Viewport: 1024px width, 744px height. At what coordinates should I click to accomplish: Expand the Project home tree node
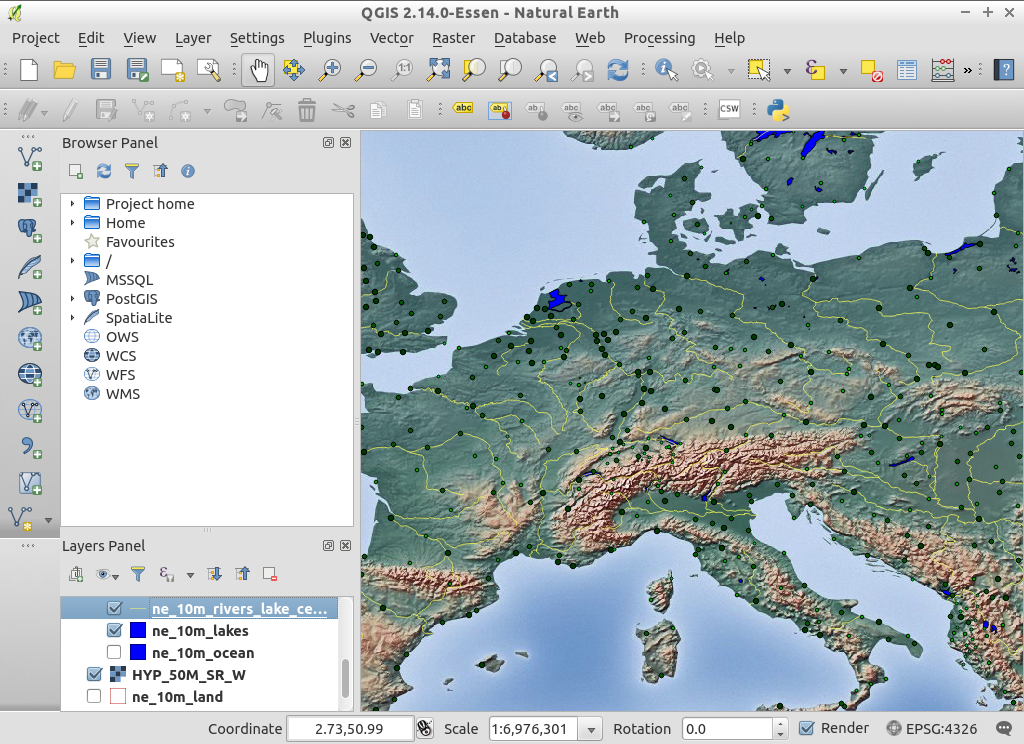tap(72, 204)
